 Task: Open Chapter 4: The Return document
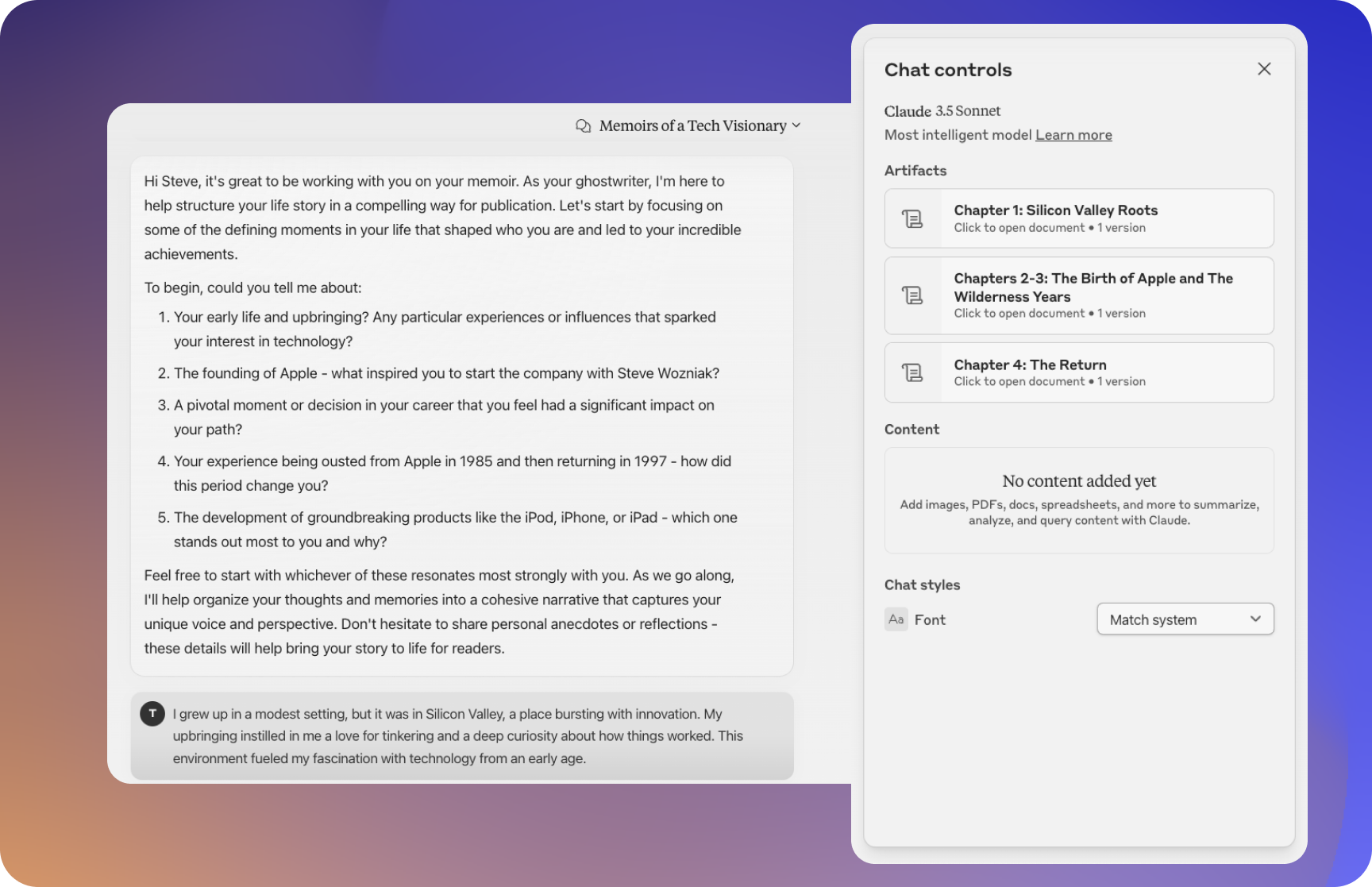(1030, 365)
